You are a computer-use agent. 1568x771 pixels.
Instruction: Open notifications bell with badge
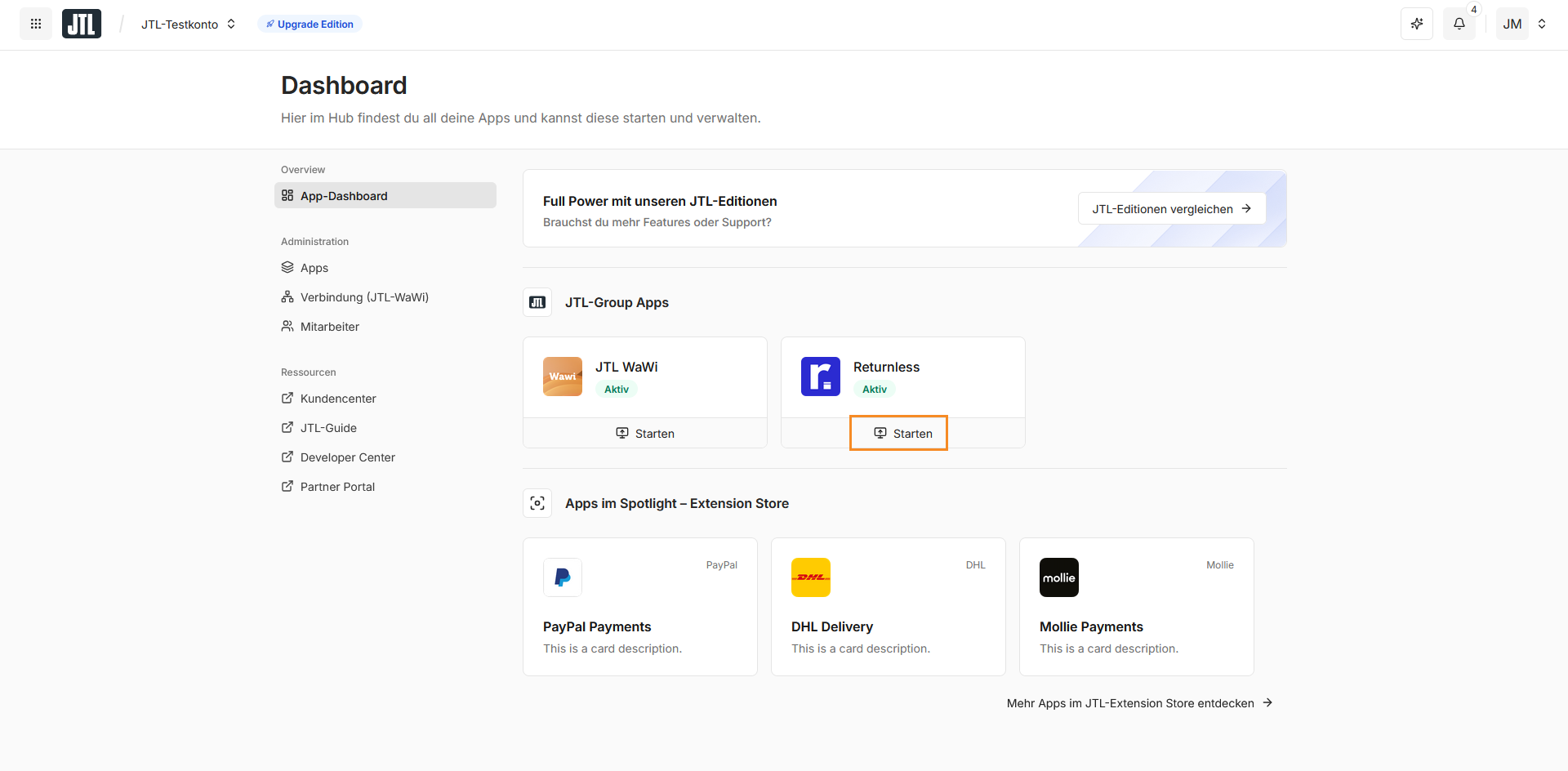[1459, 24]
